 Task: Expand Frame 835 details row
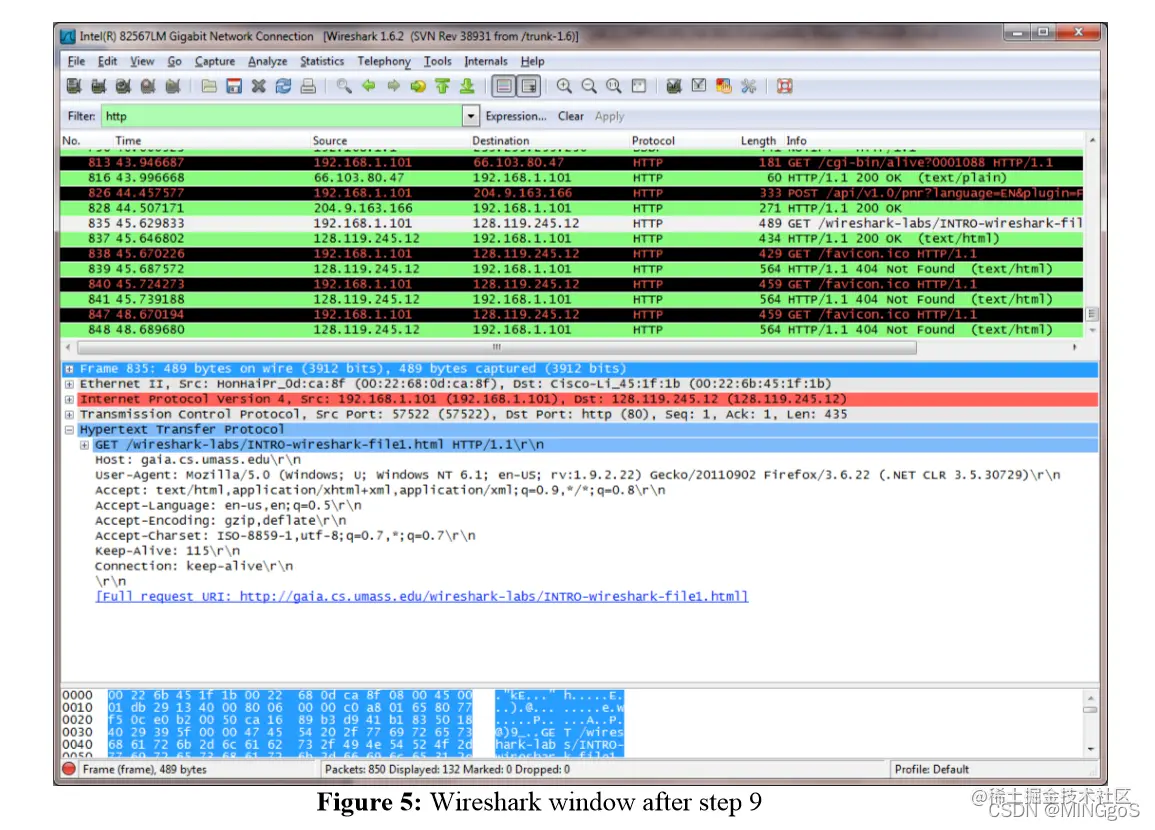pyautogui.click(x=69, y=368)
